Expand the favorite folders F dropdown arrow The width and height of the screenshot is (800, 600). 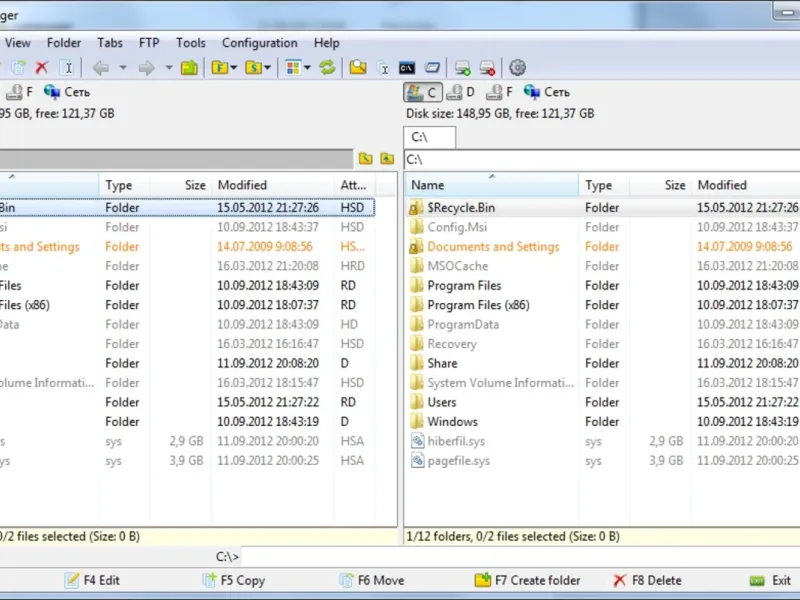[234, 67]
